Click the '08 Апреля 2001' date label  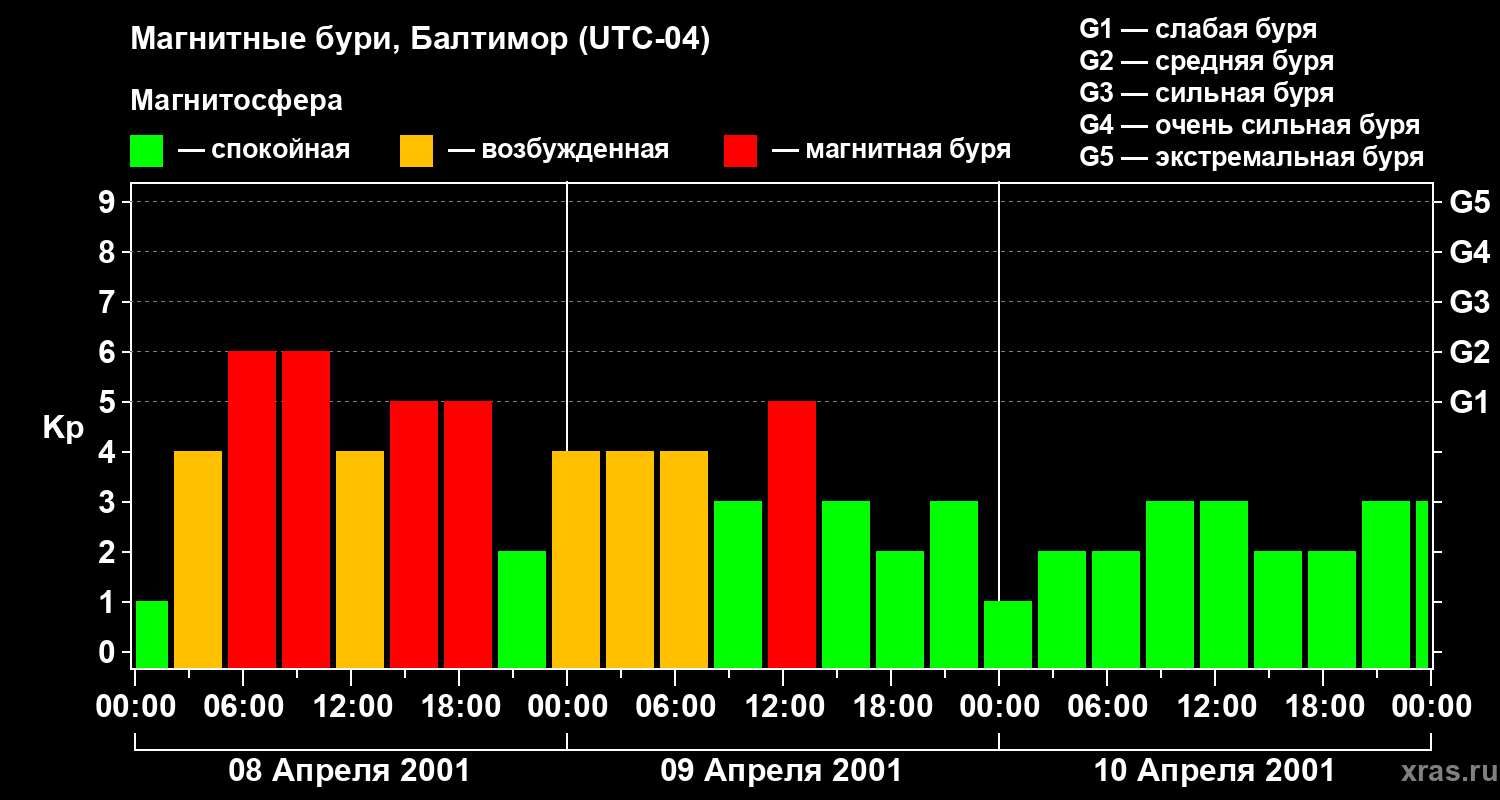pyautogui.click(x=349, y=771)
